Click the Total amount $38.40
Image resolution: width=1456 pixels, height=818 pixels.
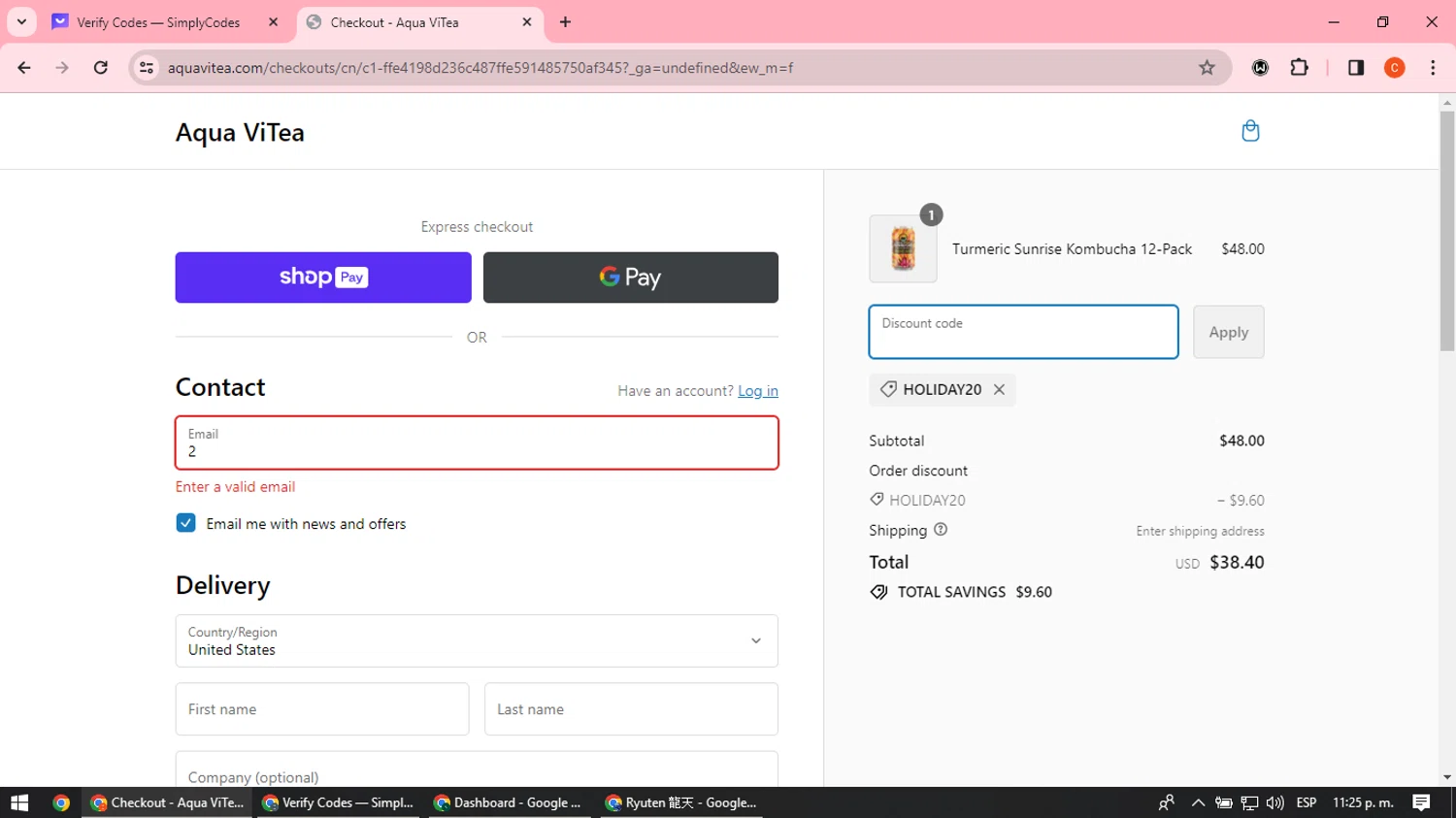tap(1237, 563)
